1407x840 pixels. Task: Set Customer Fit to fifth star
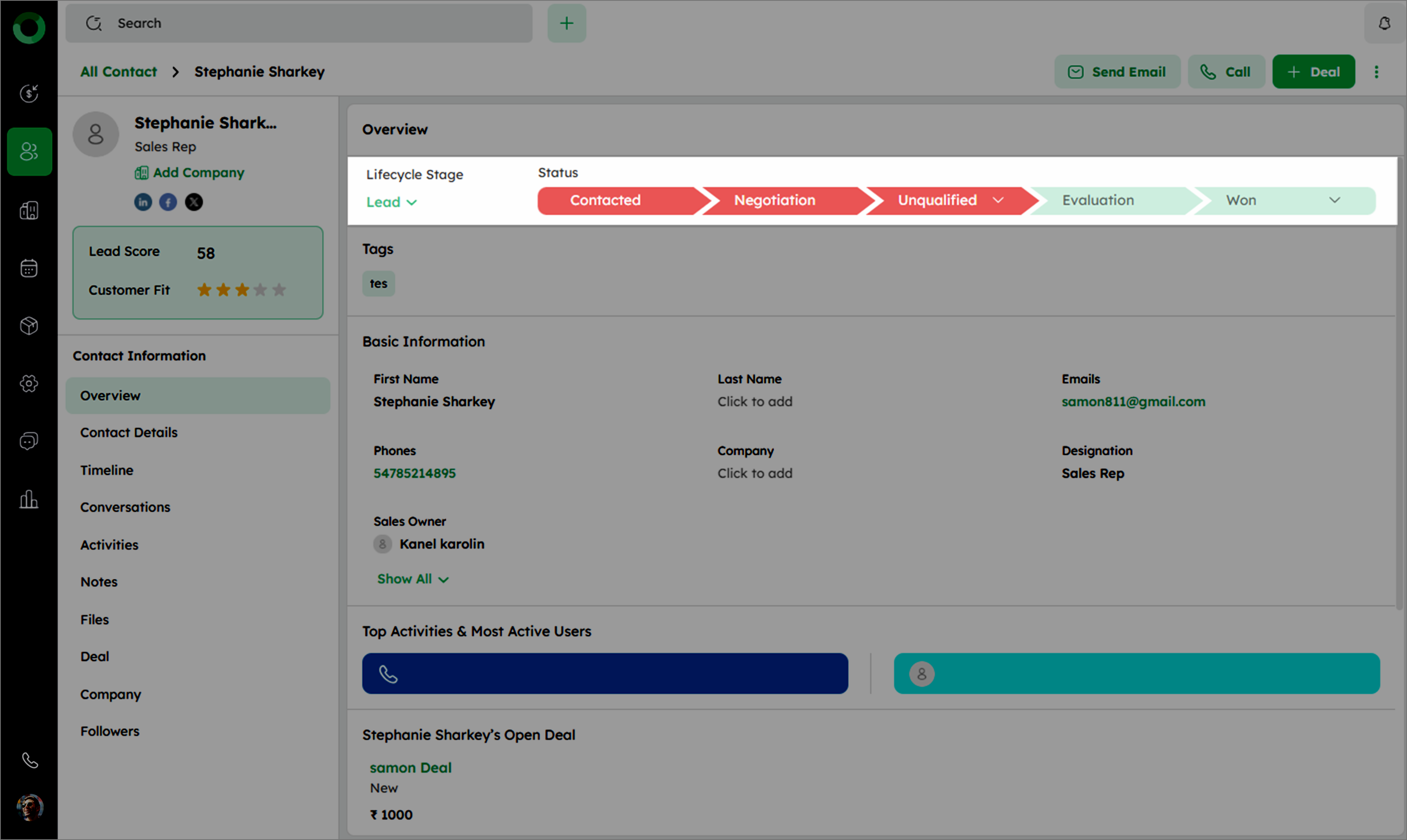pos(279,290)
